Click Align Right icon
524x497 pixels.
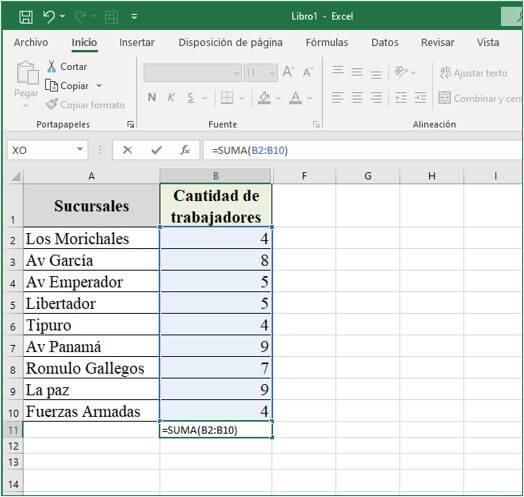tap(376, 98)
